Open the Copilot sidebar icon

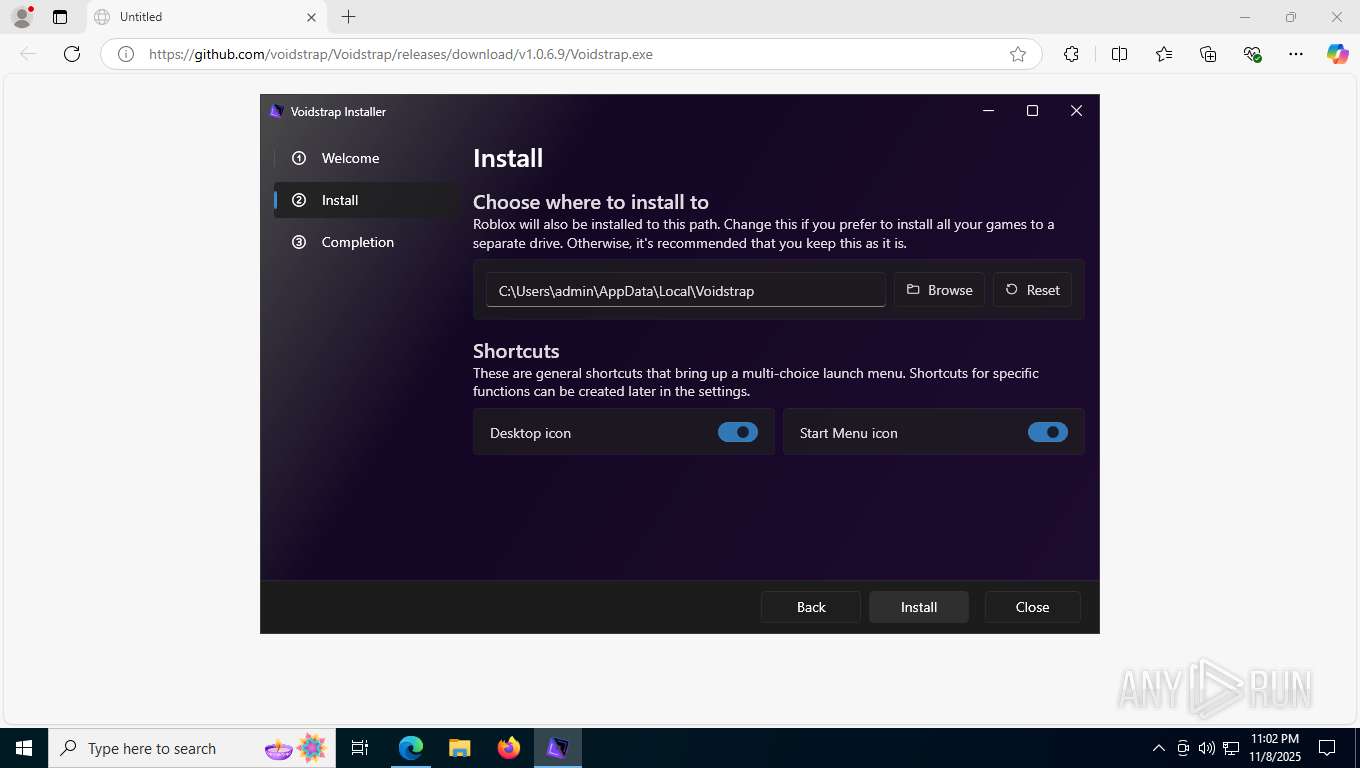coord(1338,54)
